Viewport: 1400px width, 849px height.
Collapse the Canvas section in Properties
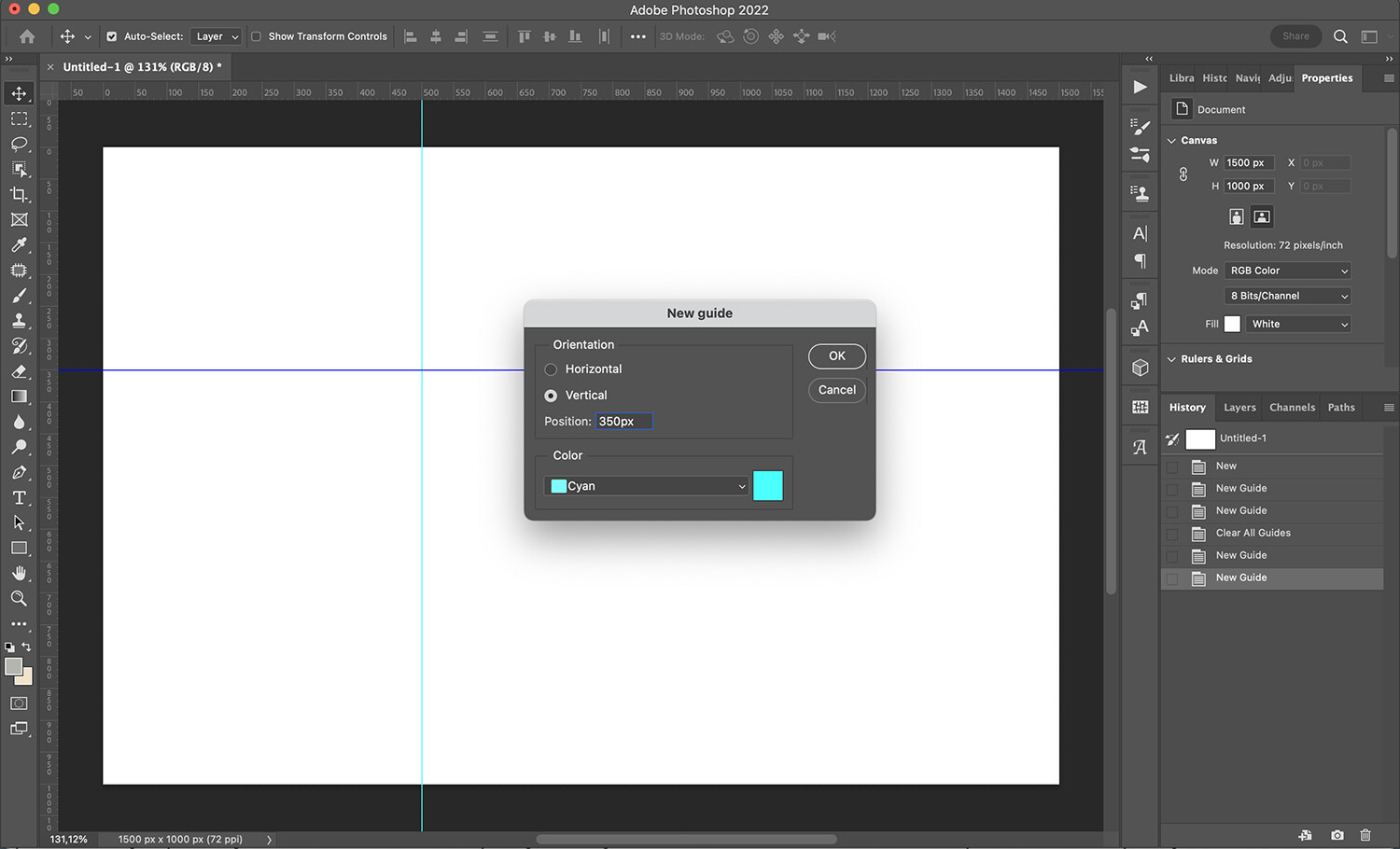[x=1171, y=140]
